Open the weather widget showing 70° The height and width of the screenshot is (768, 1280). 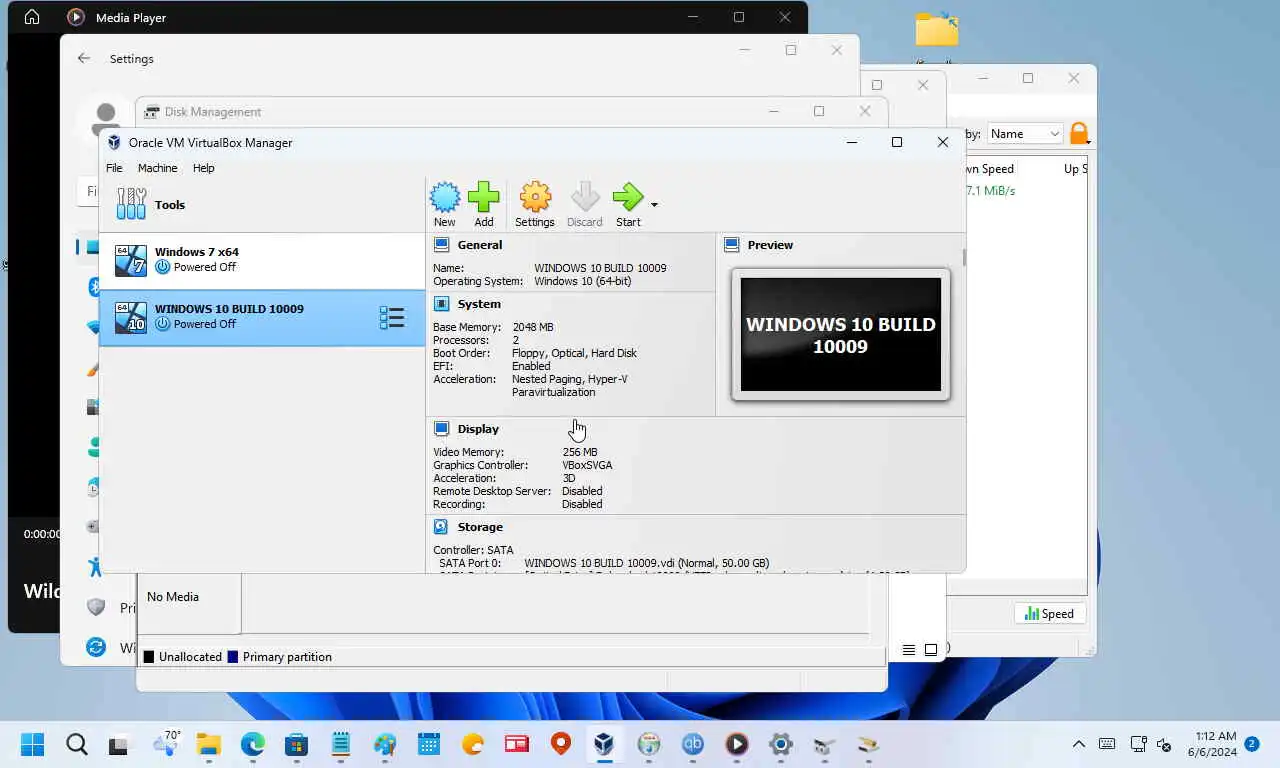(165, 742)
